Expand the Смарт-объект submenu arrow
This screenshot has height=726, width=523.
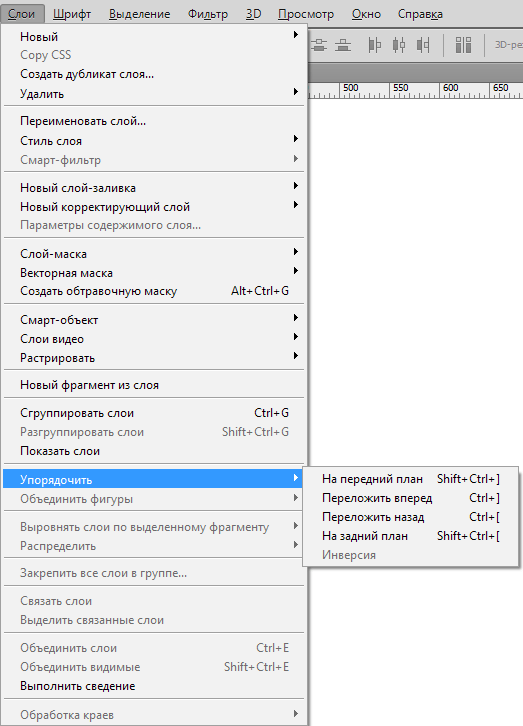click(x=295, y=318)
